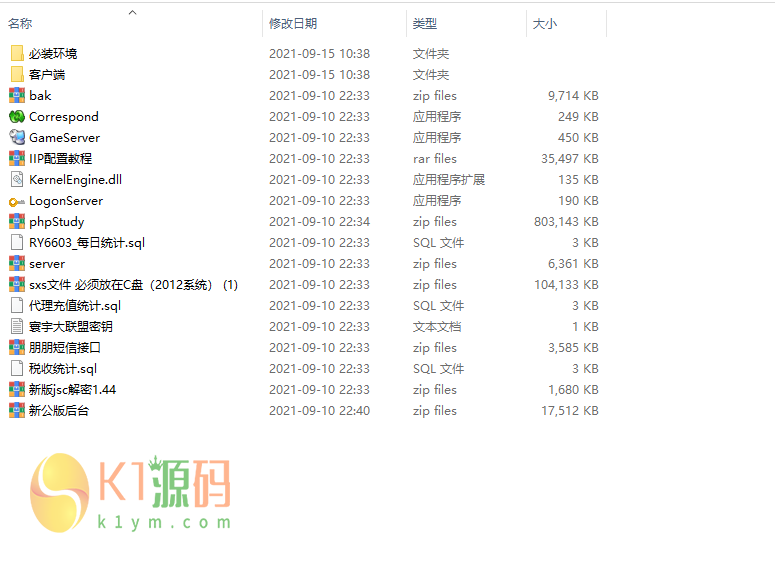Select the file name 必装环境

(53, 53)
